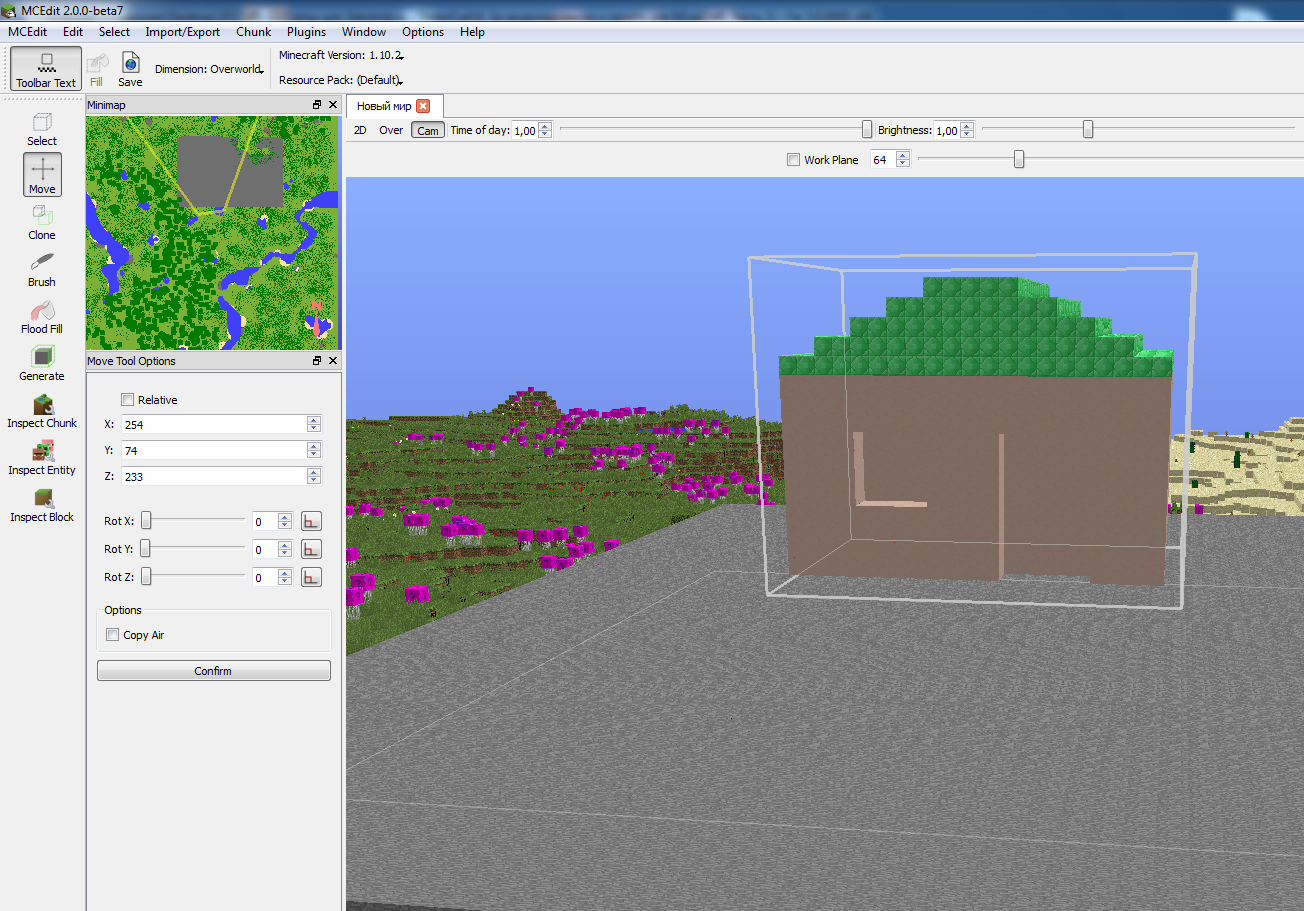The width and height of the screenshot is (1304, 911).
Task: Select the Inspect Block tool
Action: pyautogui.click(x=42, y=504)
